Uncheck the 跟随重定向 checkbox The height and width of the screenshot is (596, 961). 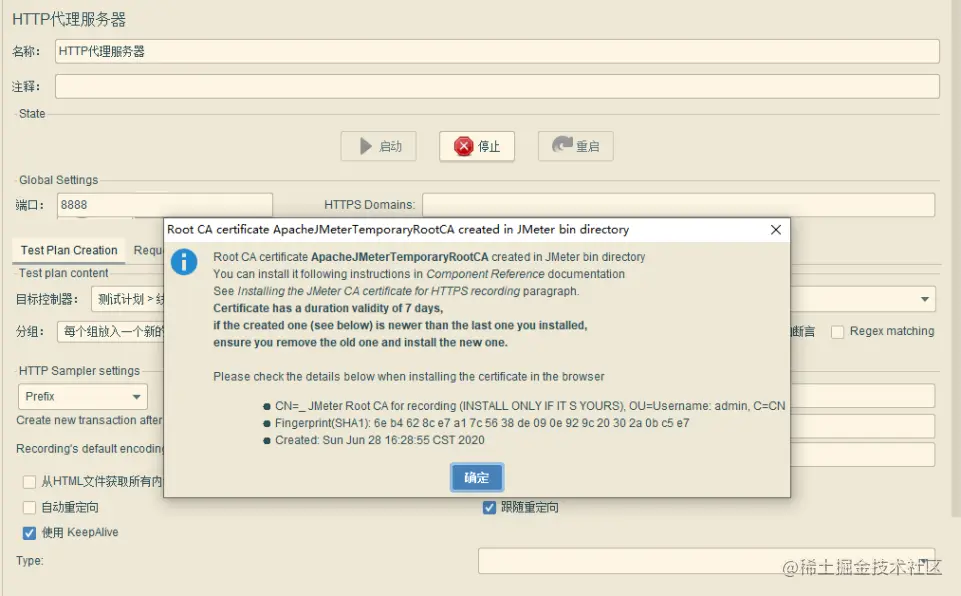489,508
